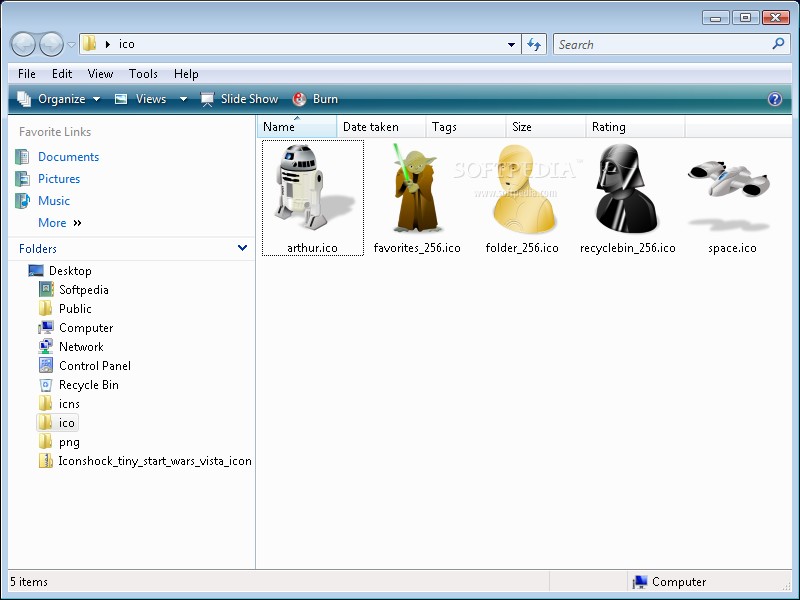Select Iconshock_tiny_start_wars_vista_icon zip archive
The width and height of the screenshot is (800, 600).
click(x=155, y=461)
